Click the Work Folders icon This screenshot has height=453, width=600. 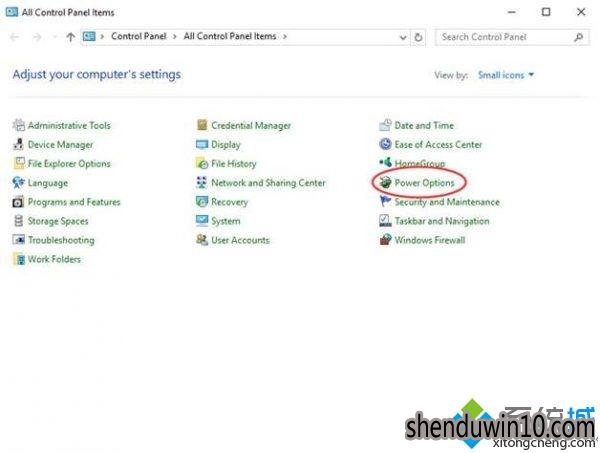pos(18,259)
